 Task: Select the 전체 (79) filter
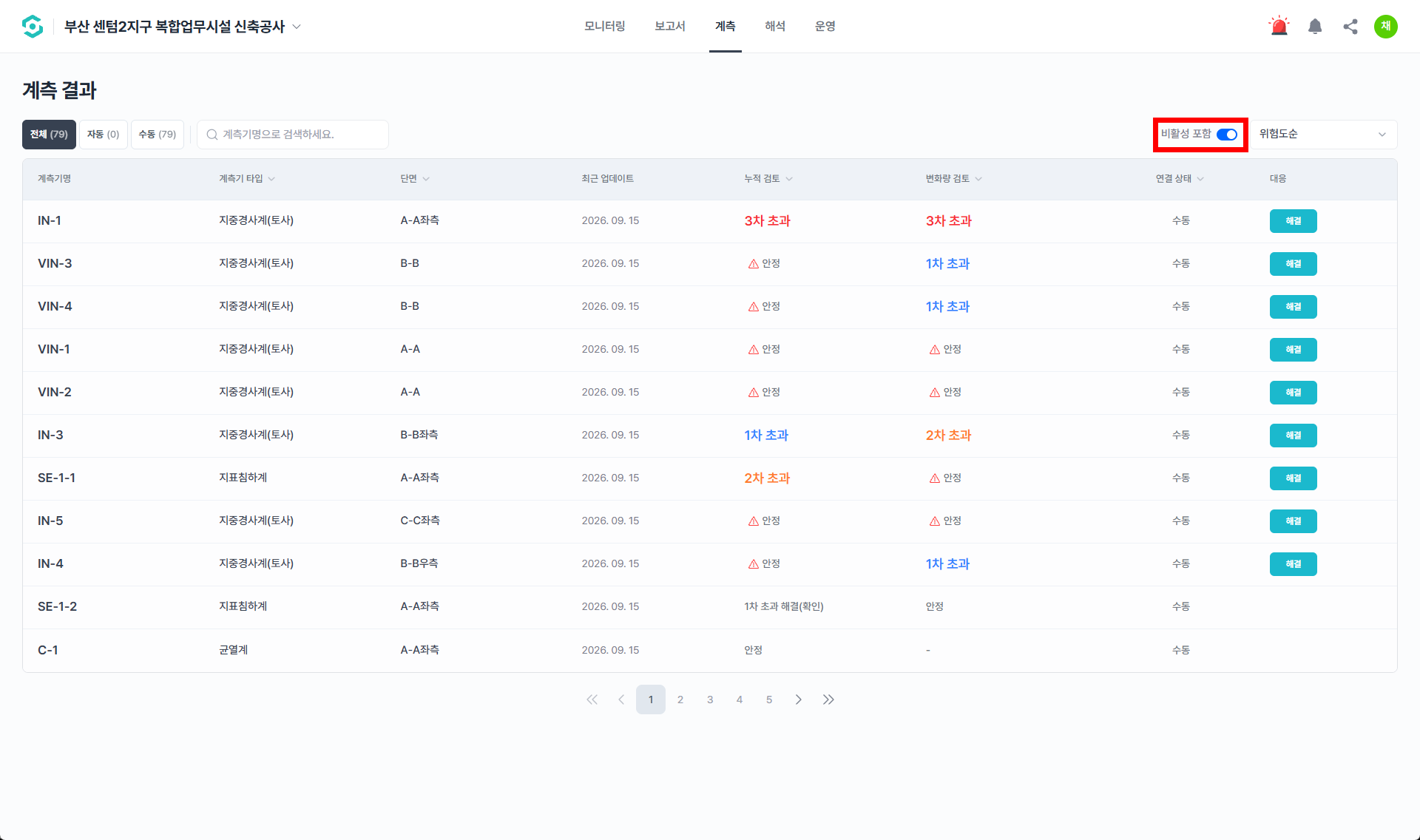[49, 135]
